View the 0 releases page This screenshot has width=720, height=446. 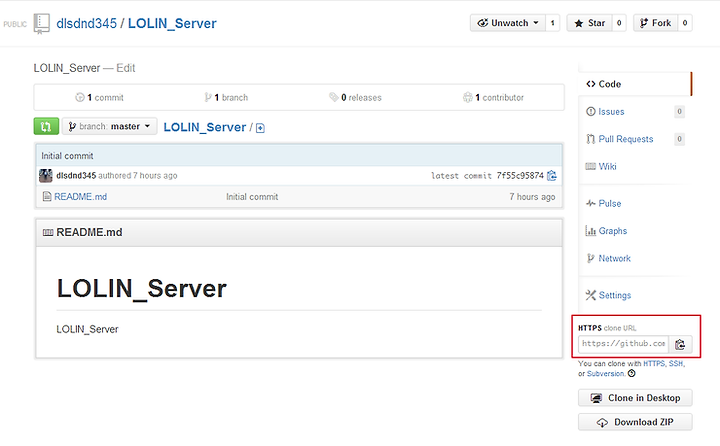pos(355,97)
